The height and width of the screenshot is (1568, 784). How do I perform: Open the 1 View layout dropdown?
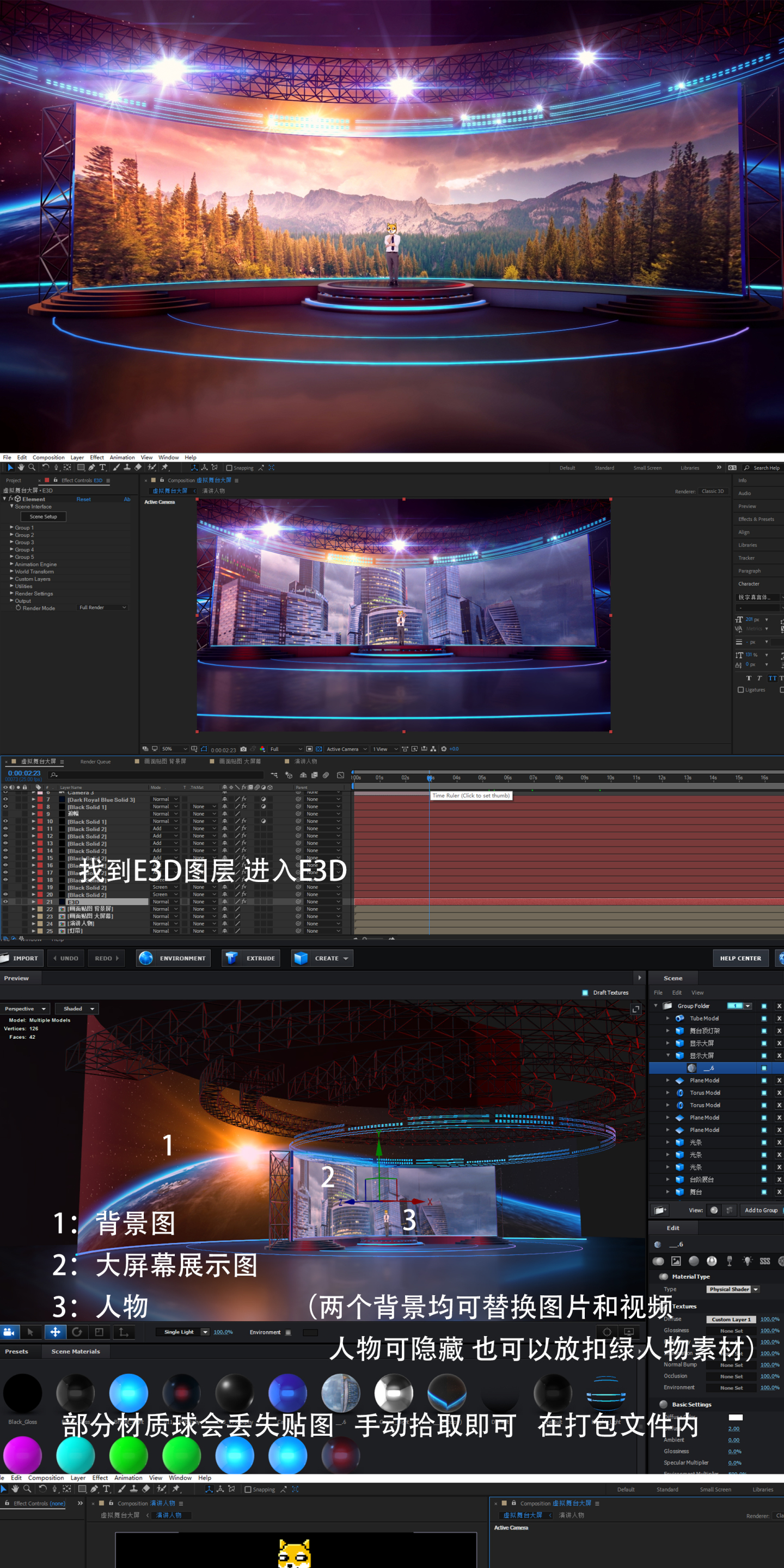[385, 749]
